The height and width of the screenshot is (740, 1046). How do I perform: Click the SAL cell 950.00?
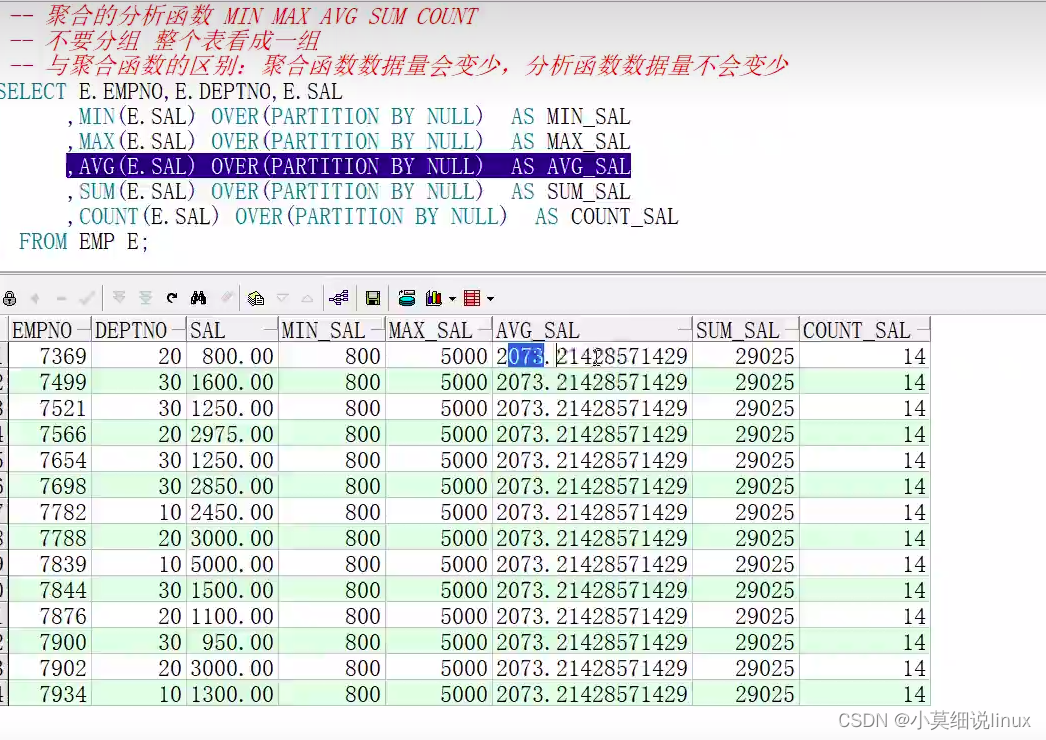click(x=232, y=643)
